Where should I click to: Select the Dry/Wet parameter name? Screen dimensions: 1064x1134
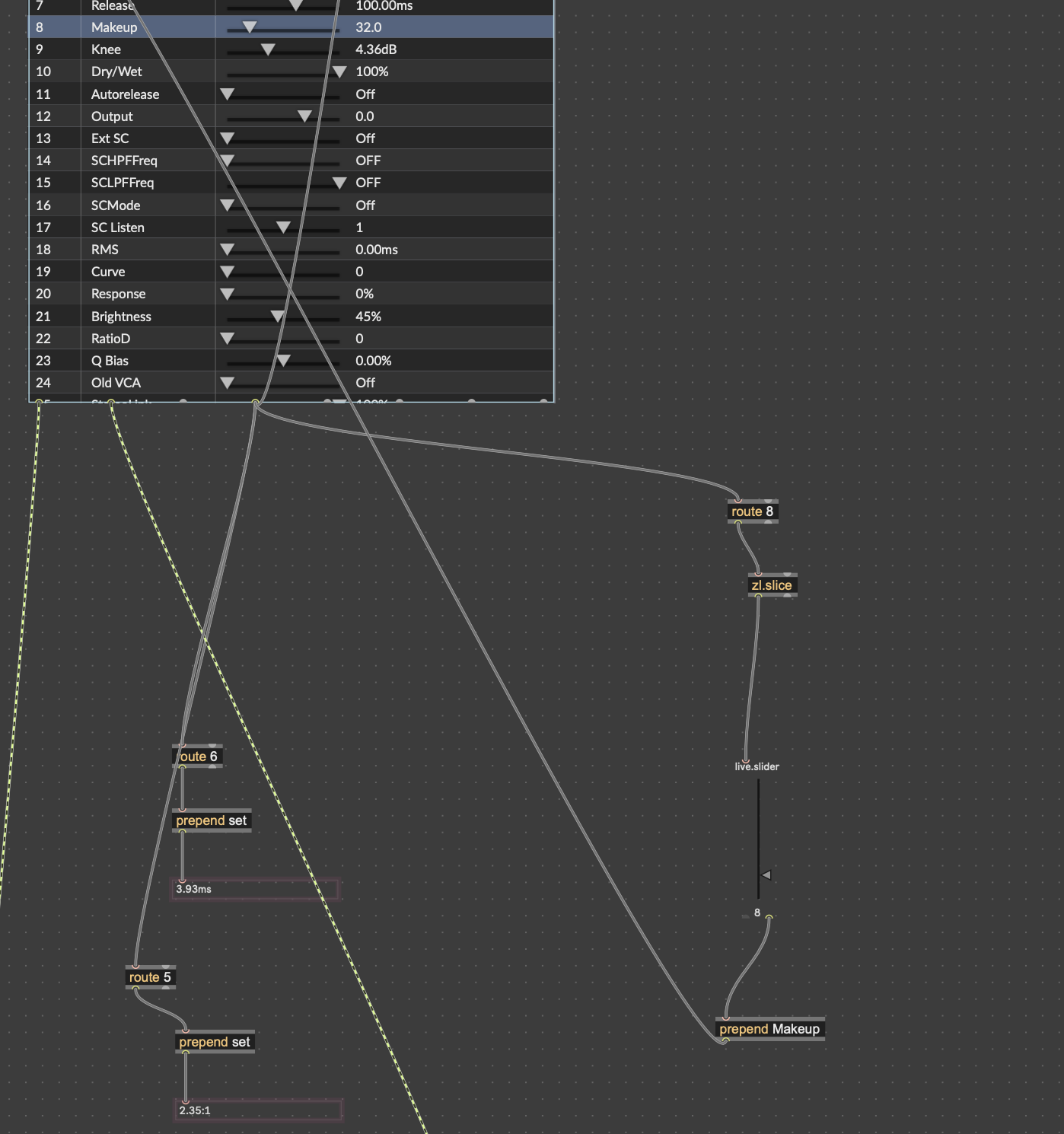(x=116, y=72)
